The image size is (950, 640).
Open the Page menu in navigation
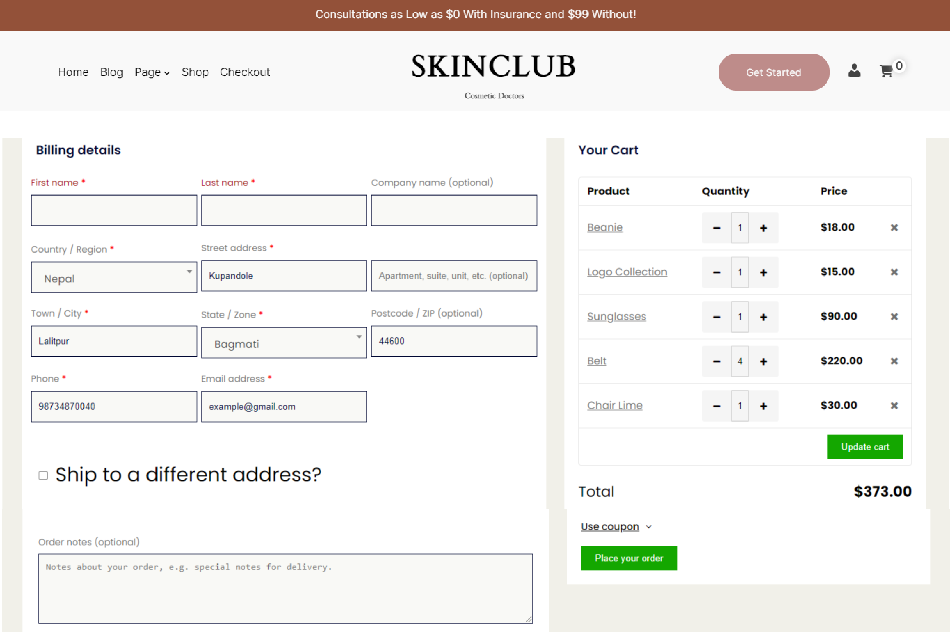pos(152,72)
